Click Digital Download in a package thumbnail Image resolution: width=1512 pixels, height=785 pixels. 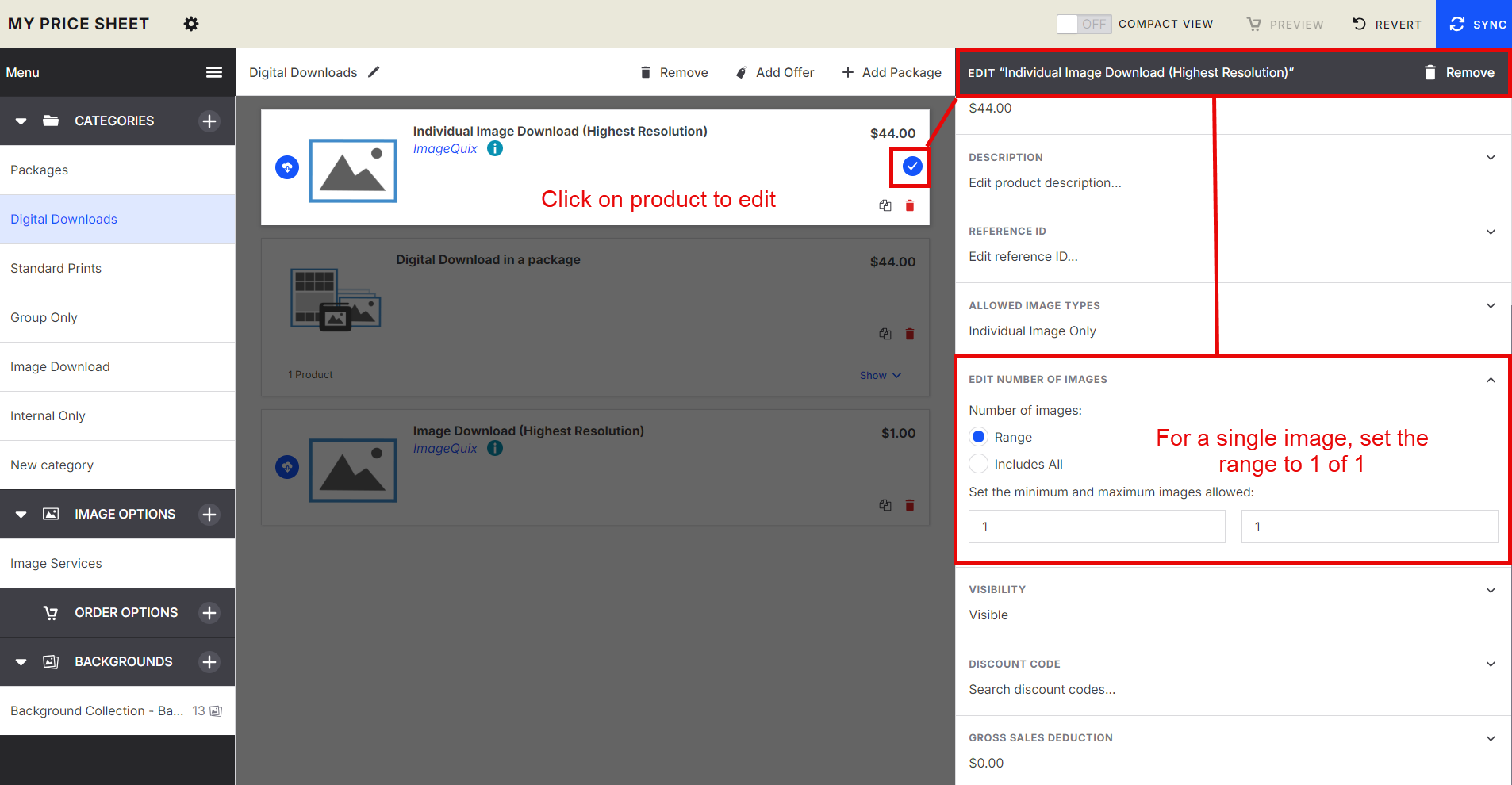(336, 300)
